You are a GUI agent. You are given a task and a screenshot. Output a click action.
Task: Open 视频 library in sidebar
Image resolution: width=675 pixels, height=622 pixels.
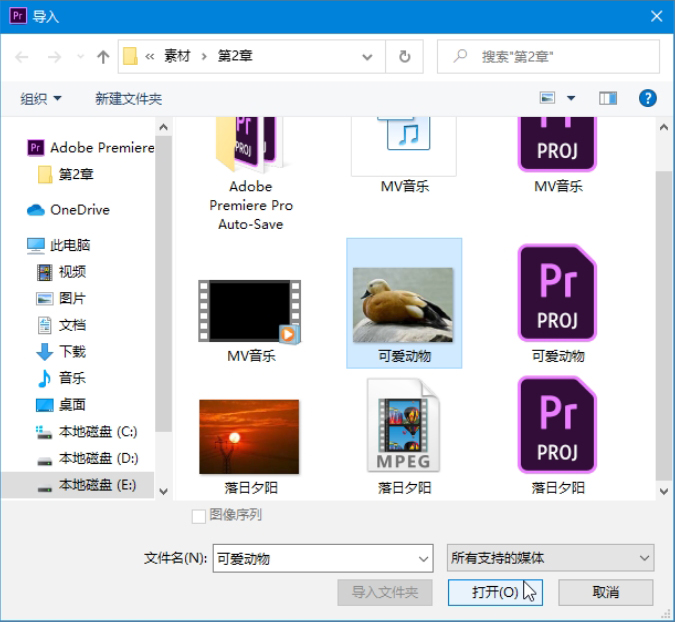click(x=61, y=272)
